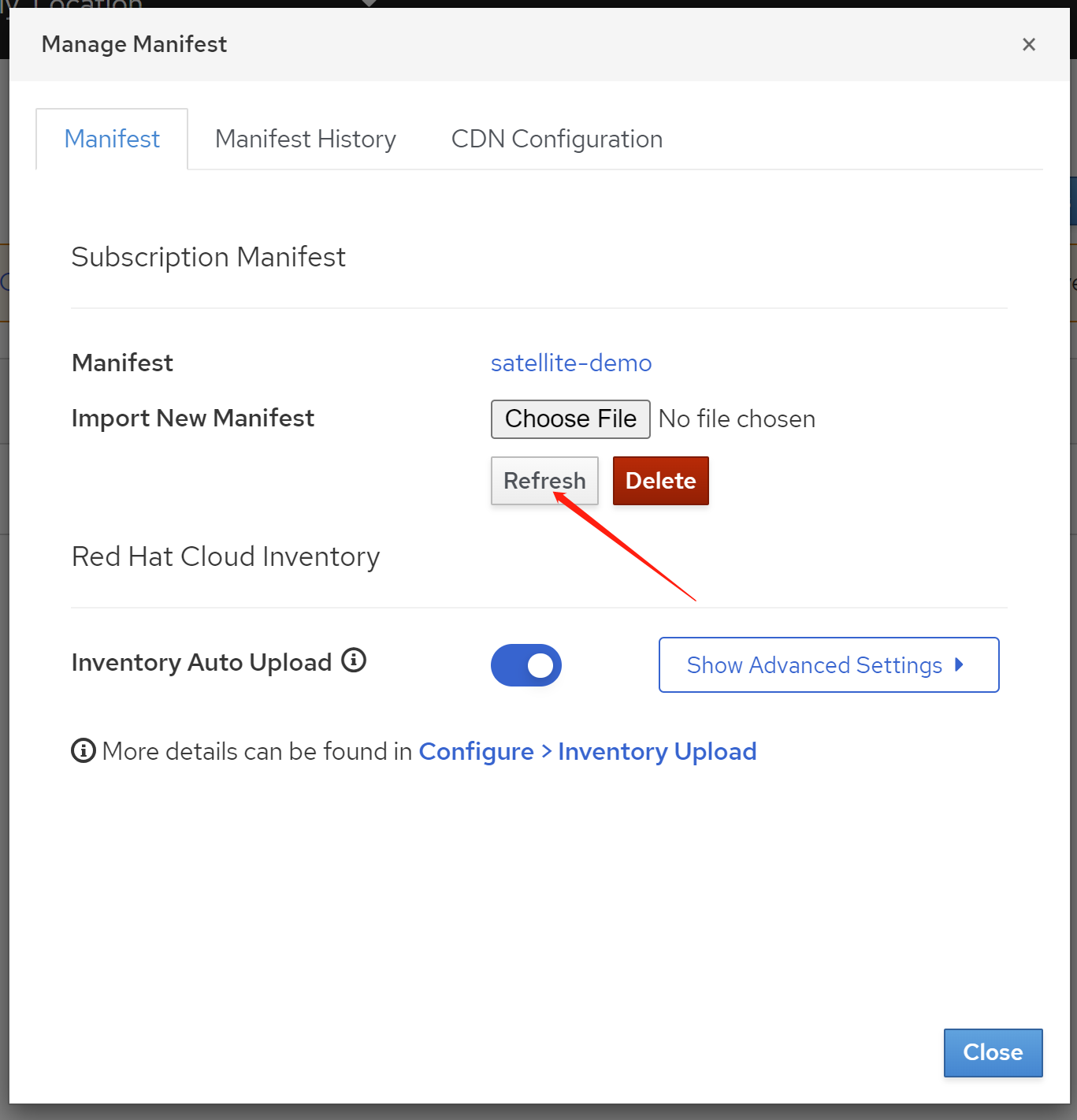Click the Red Hat Cloud Inventory heading
The height and width of the screenshot is (1120, 1077).
click(225, 557)
